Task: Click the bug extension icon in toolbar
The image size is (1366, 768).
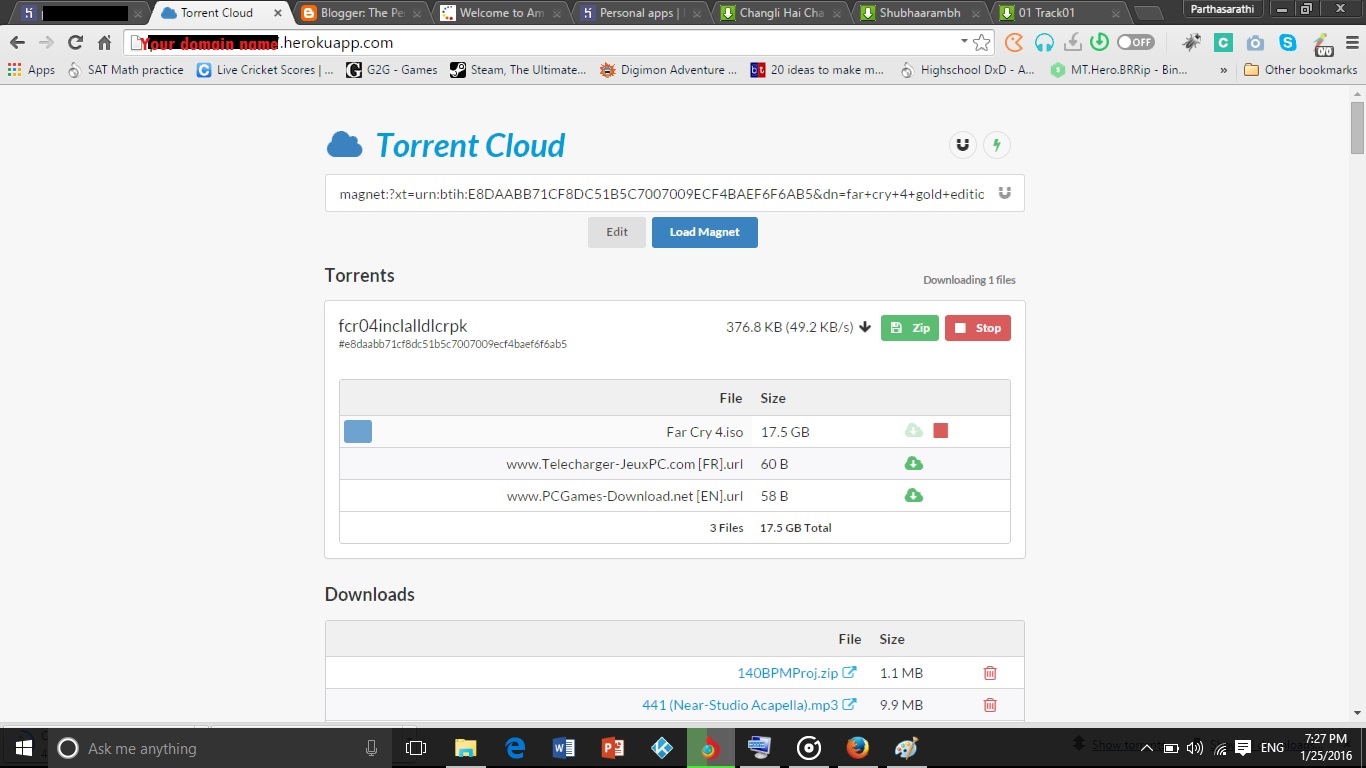Action: point(1191,42)
